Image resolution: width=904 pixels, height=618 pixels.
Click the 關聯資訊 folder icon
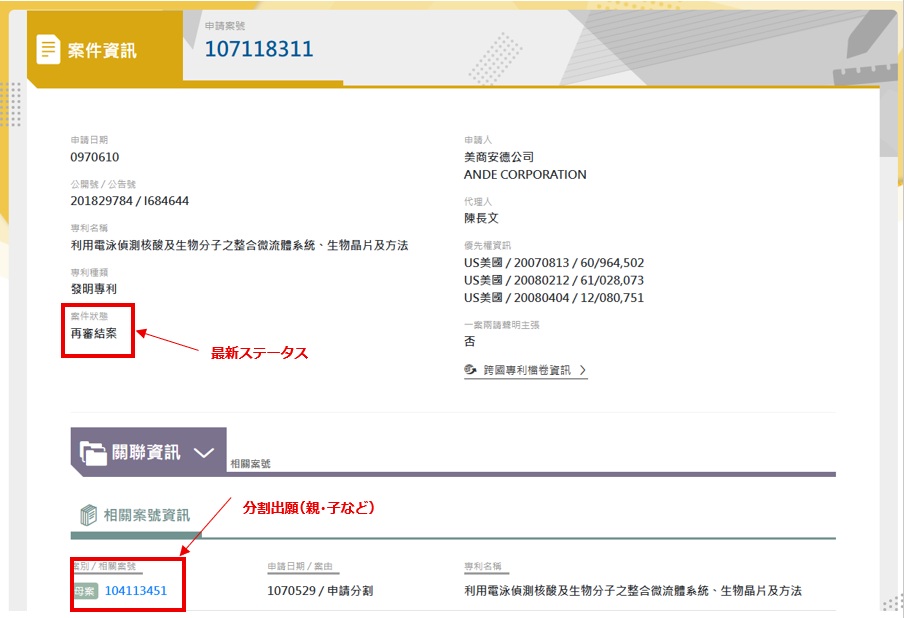click(x=93, y=453)
